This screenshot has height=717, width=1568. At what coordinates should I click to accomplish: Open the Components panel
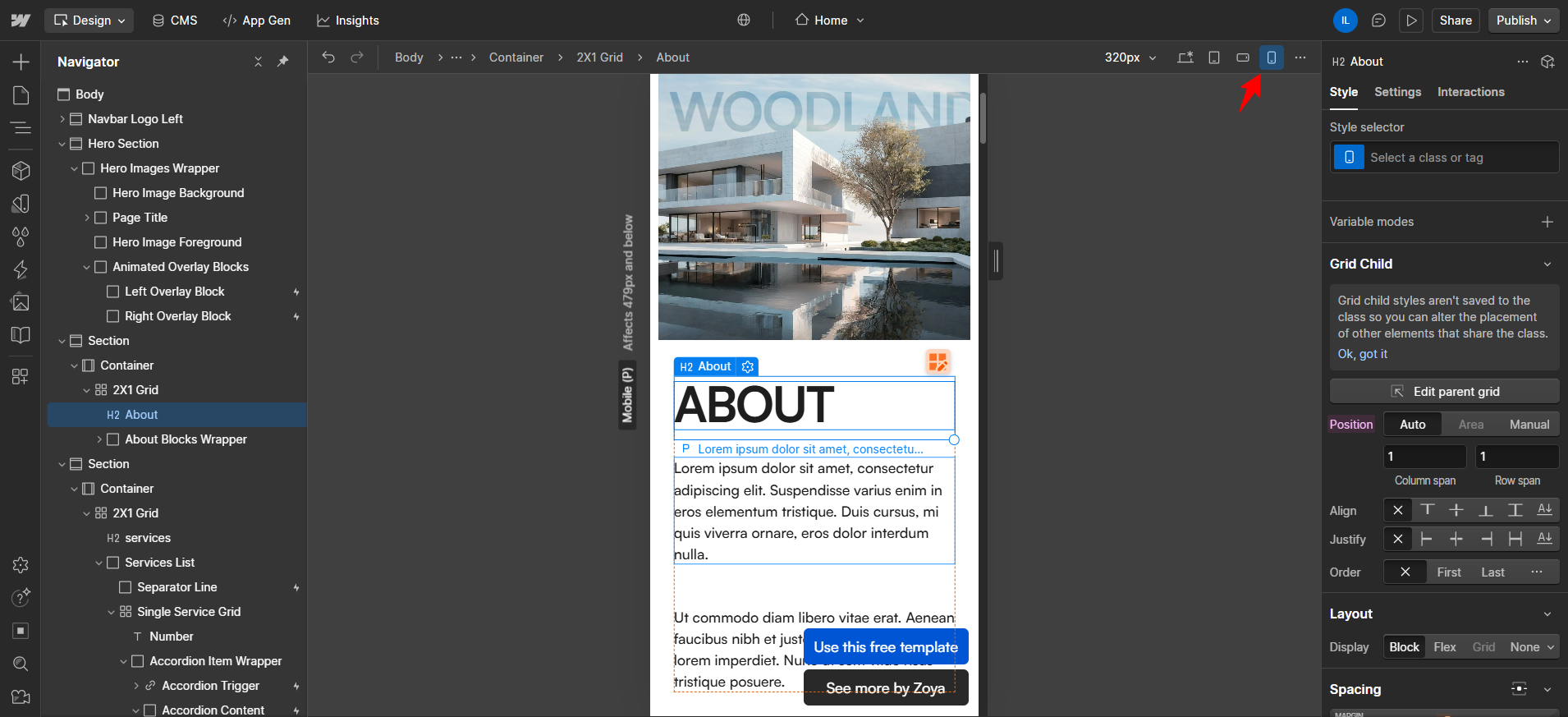21,170
